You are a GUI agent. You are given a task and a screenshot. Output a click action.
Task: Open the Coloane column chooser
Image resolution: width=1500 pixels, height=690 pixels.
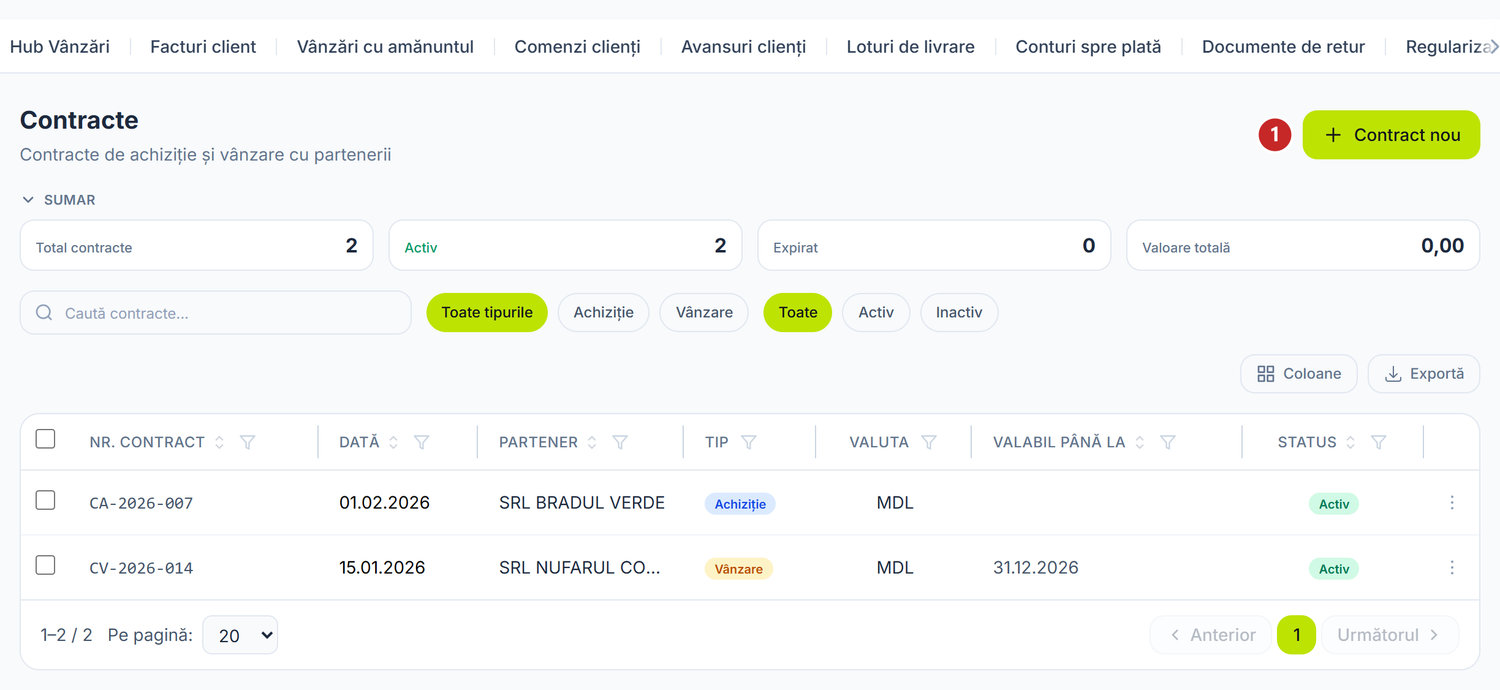tap(1299, 373)
